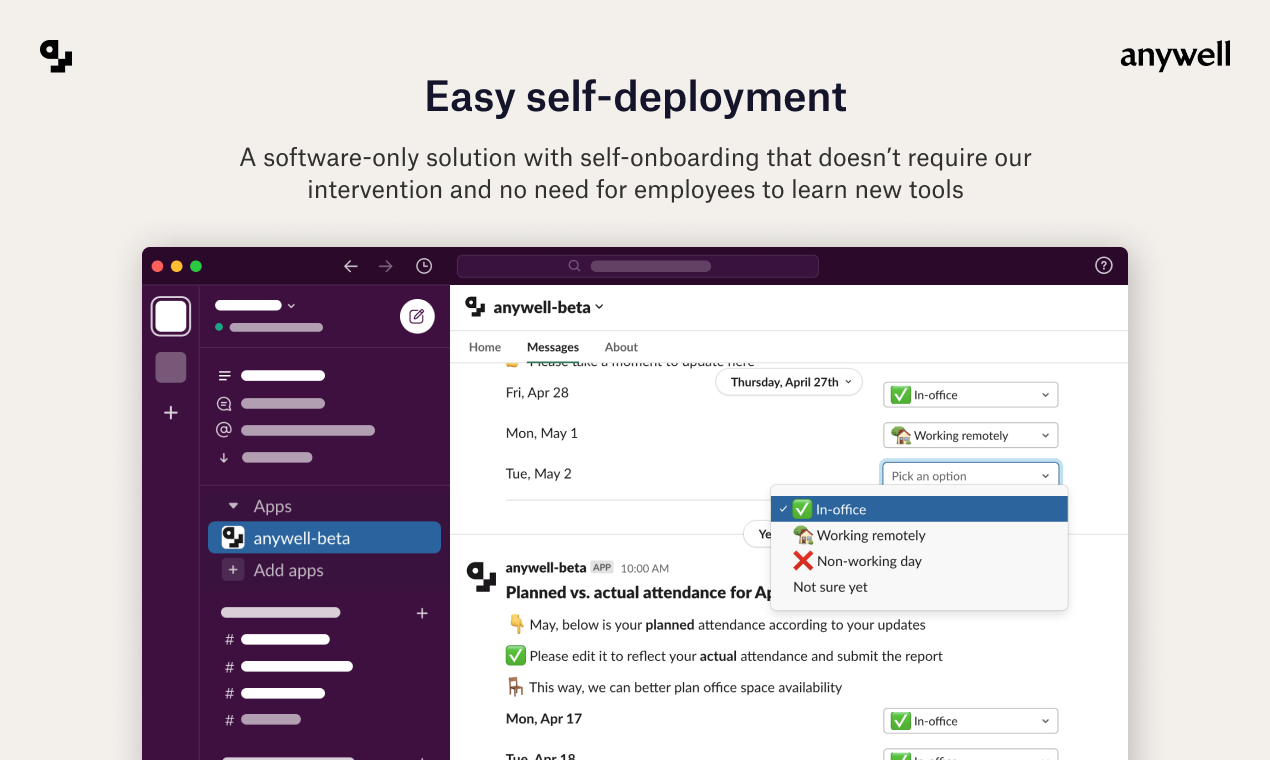Click the anywell-beta message avatar

482,576
